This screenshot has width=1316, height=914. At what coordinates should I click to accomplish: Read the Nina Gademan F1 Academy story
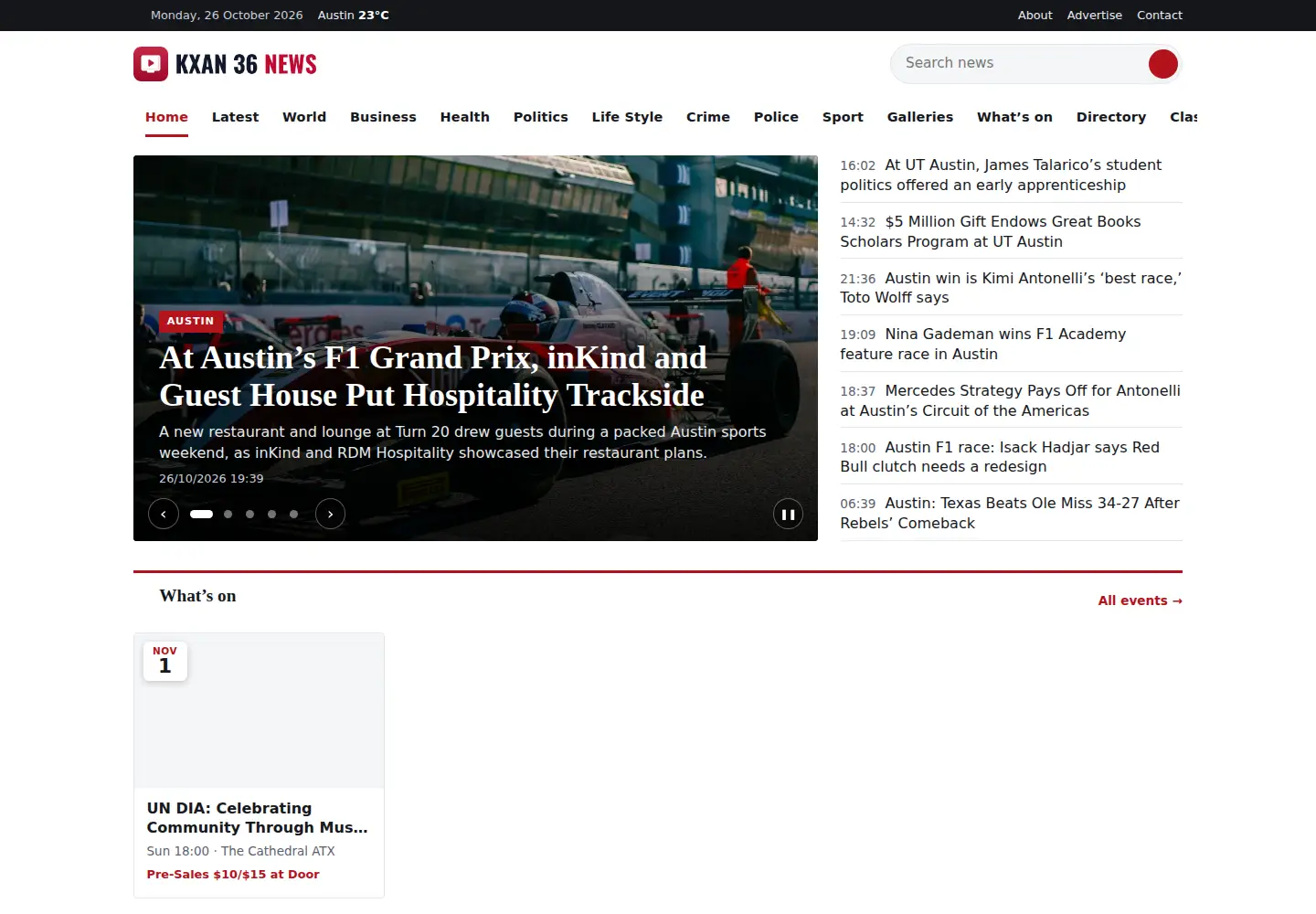coord(1011,344)
